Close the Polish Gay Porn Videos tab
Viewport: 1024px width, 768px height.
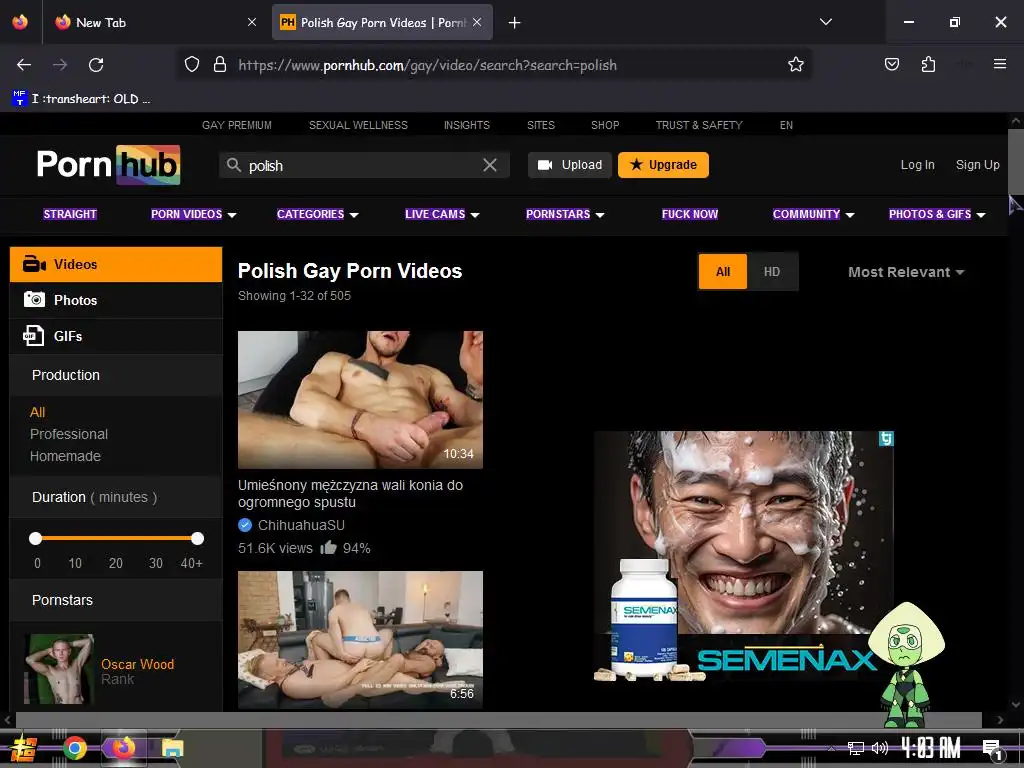[477, 22]
